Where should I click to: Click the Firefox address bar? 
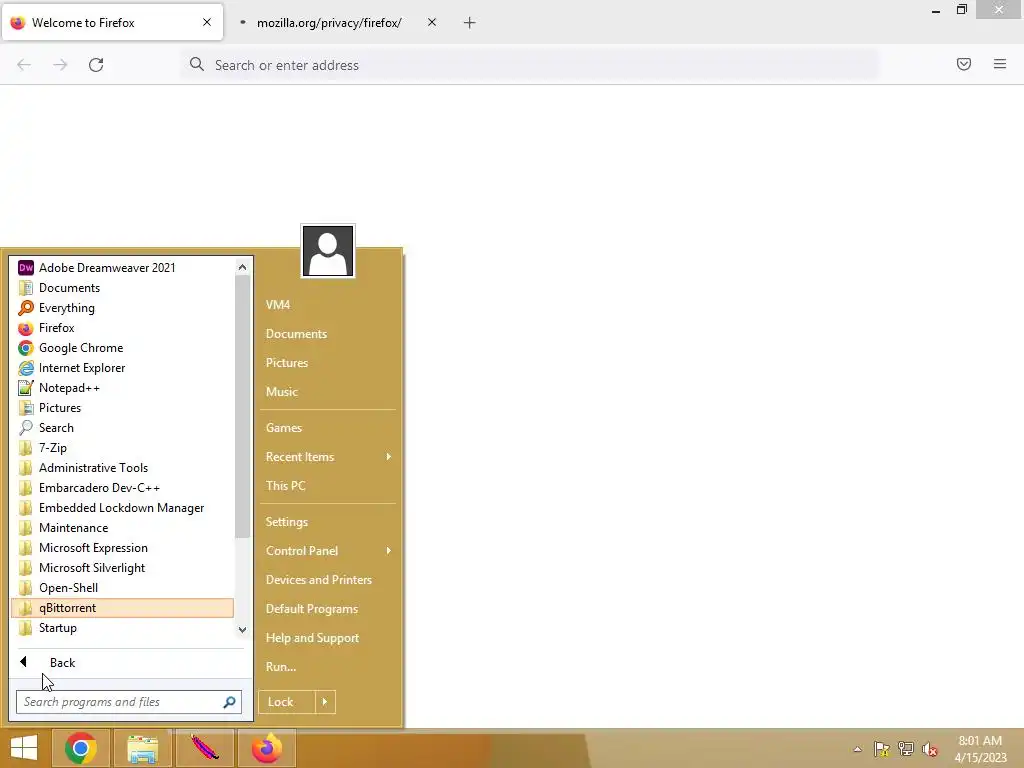529,65
